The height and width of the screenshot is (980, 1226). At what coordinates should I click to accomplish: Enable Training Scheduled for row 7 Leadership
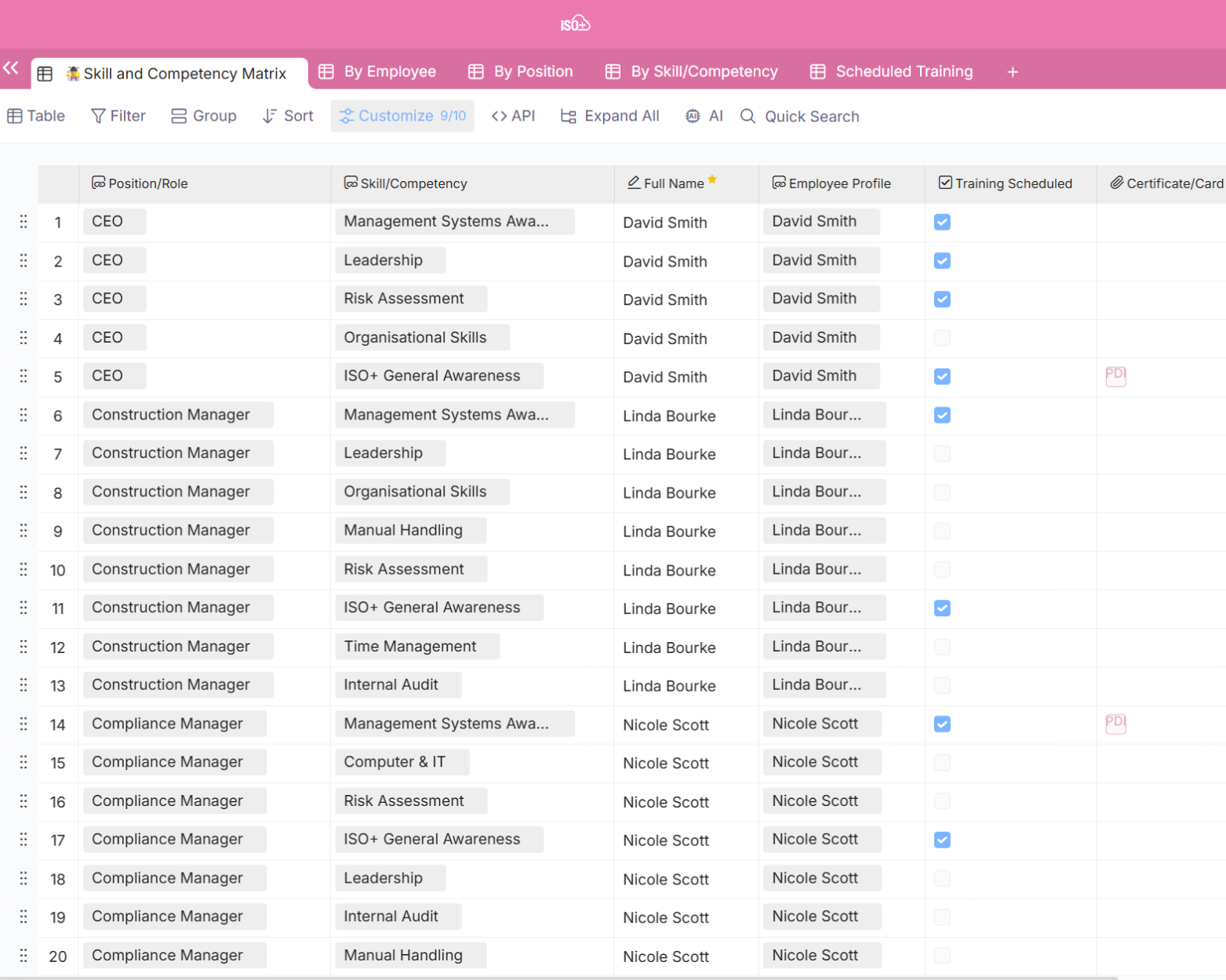point(942,454)
